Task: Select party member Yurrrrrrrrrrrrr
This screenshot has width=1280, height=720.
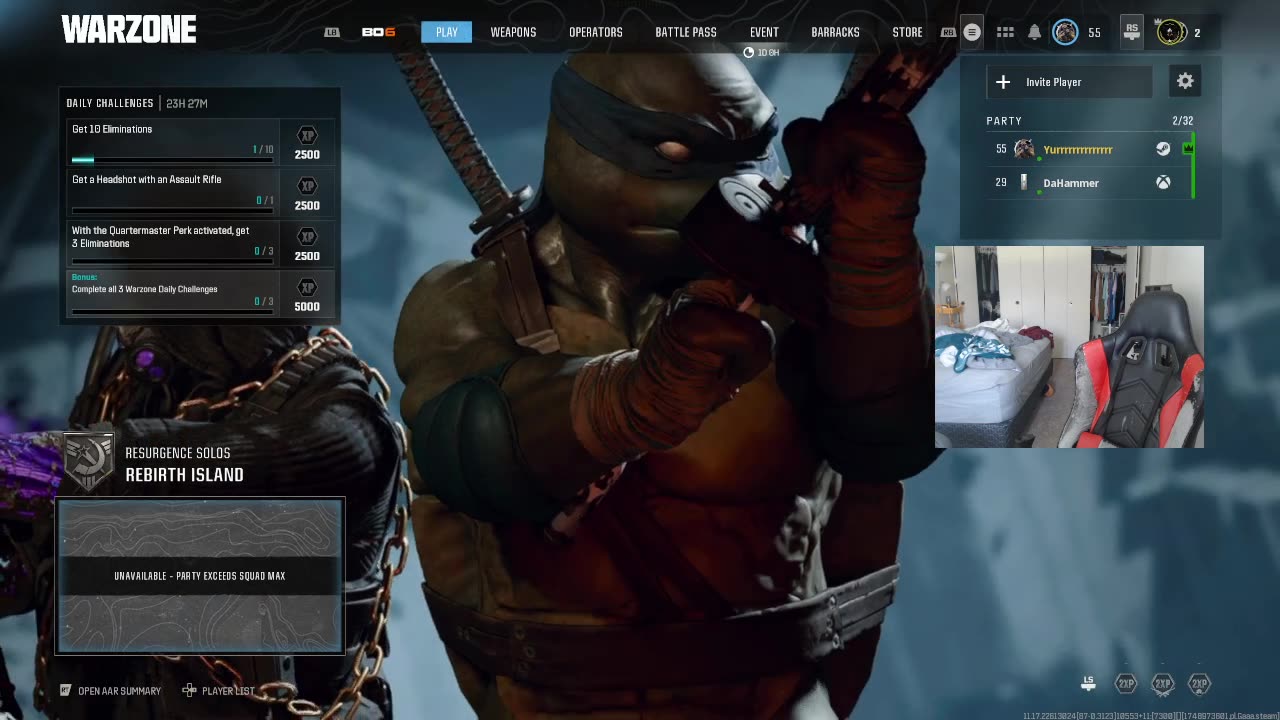Action: point(1089,149)
